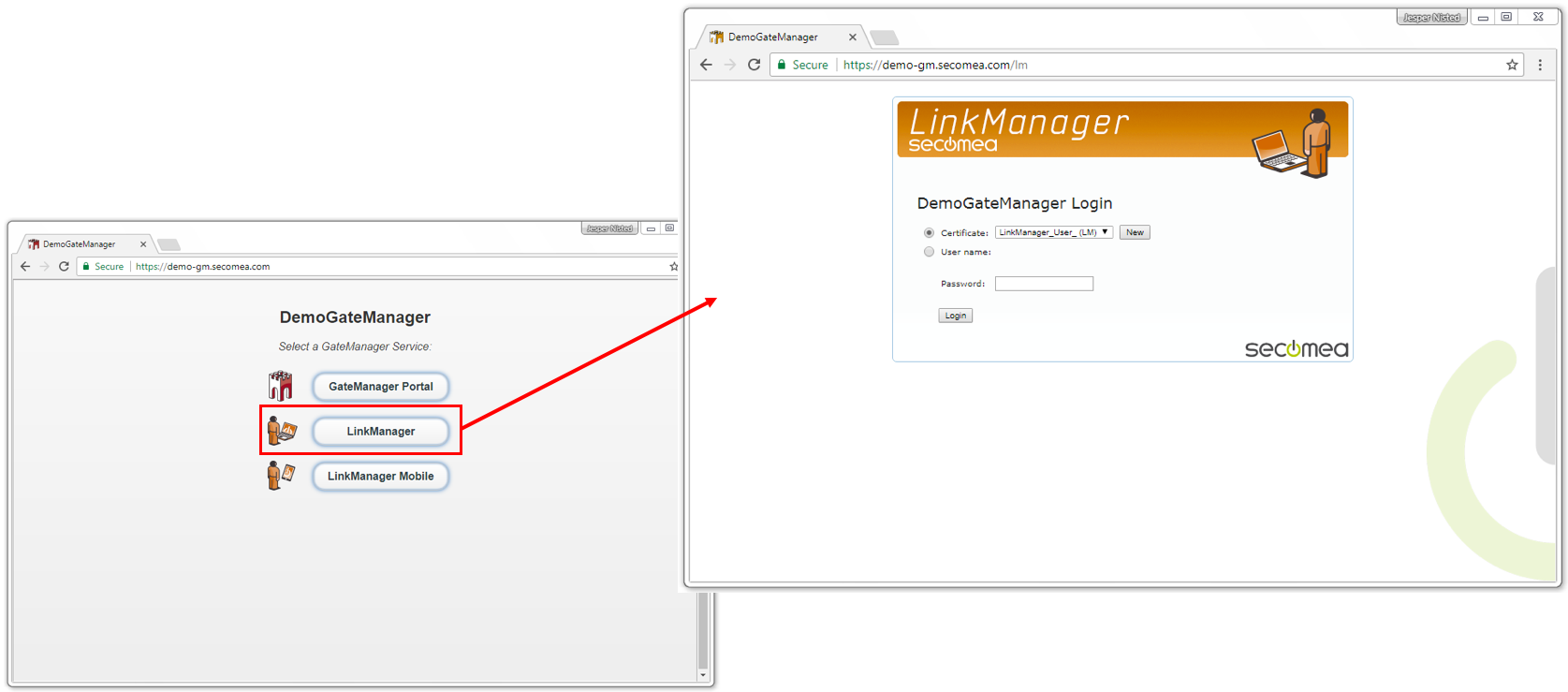Click the Login button
This screenshot has width=1568, height=692.
click(955, 316)
